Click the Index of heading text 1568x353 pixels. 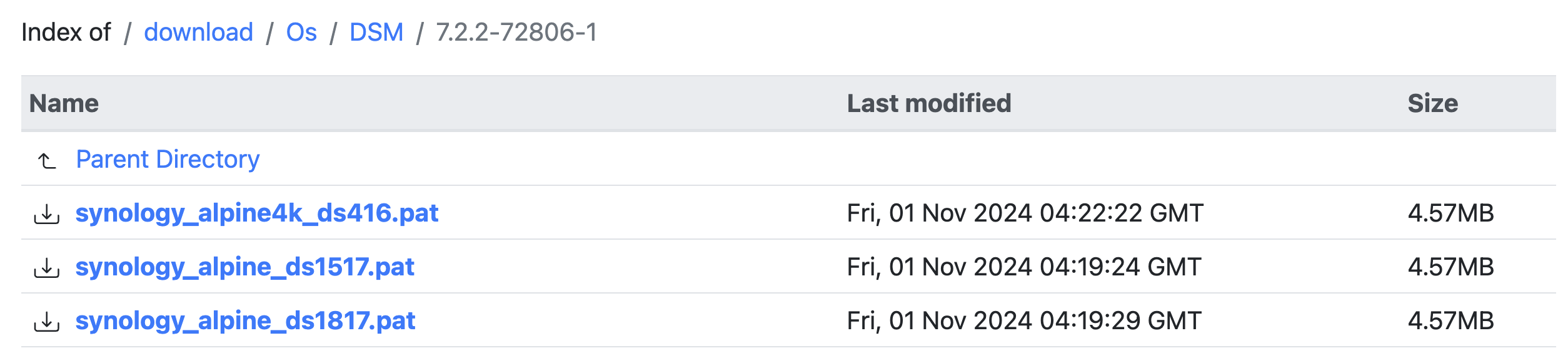click(x=66, y=32)
